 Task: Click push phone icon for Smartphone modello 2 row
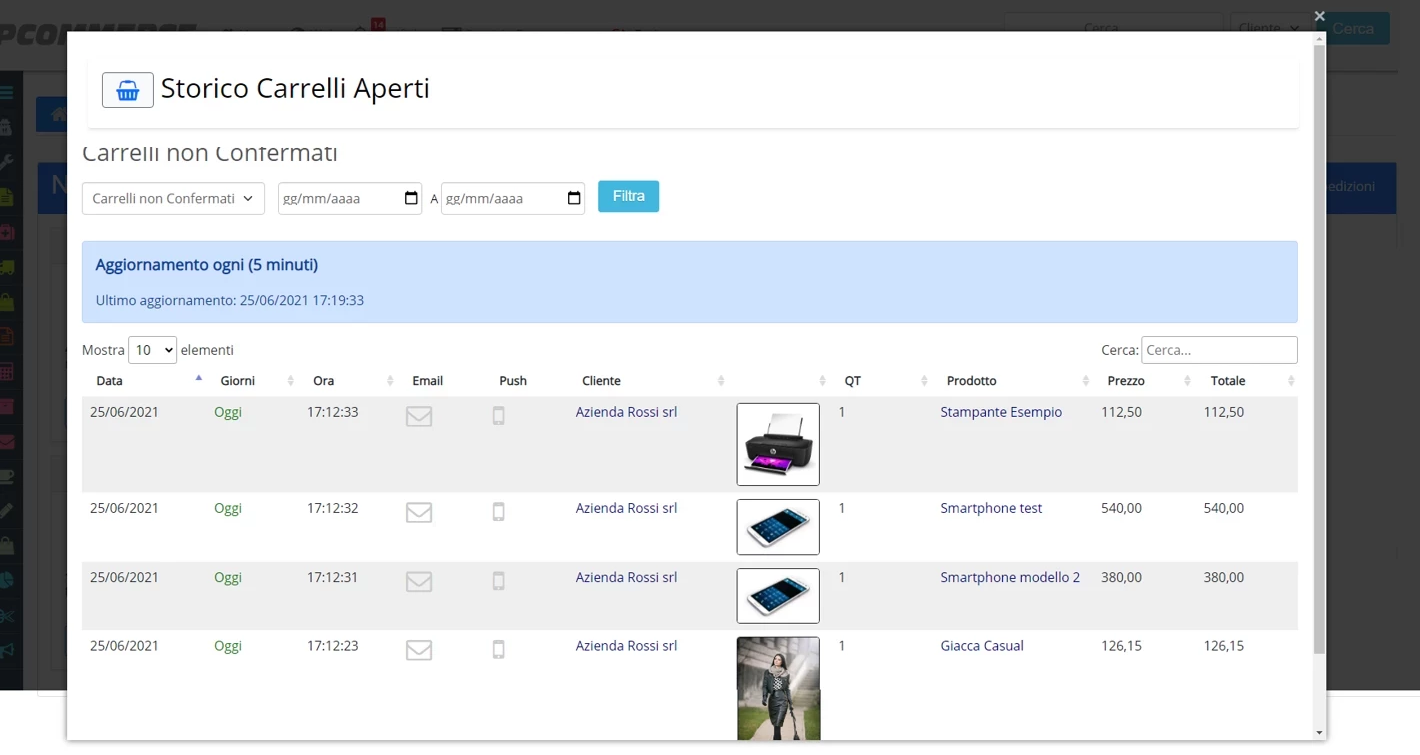tap(498, 581)
